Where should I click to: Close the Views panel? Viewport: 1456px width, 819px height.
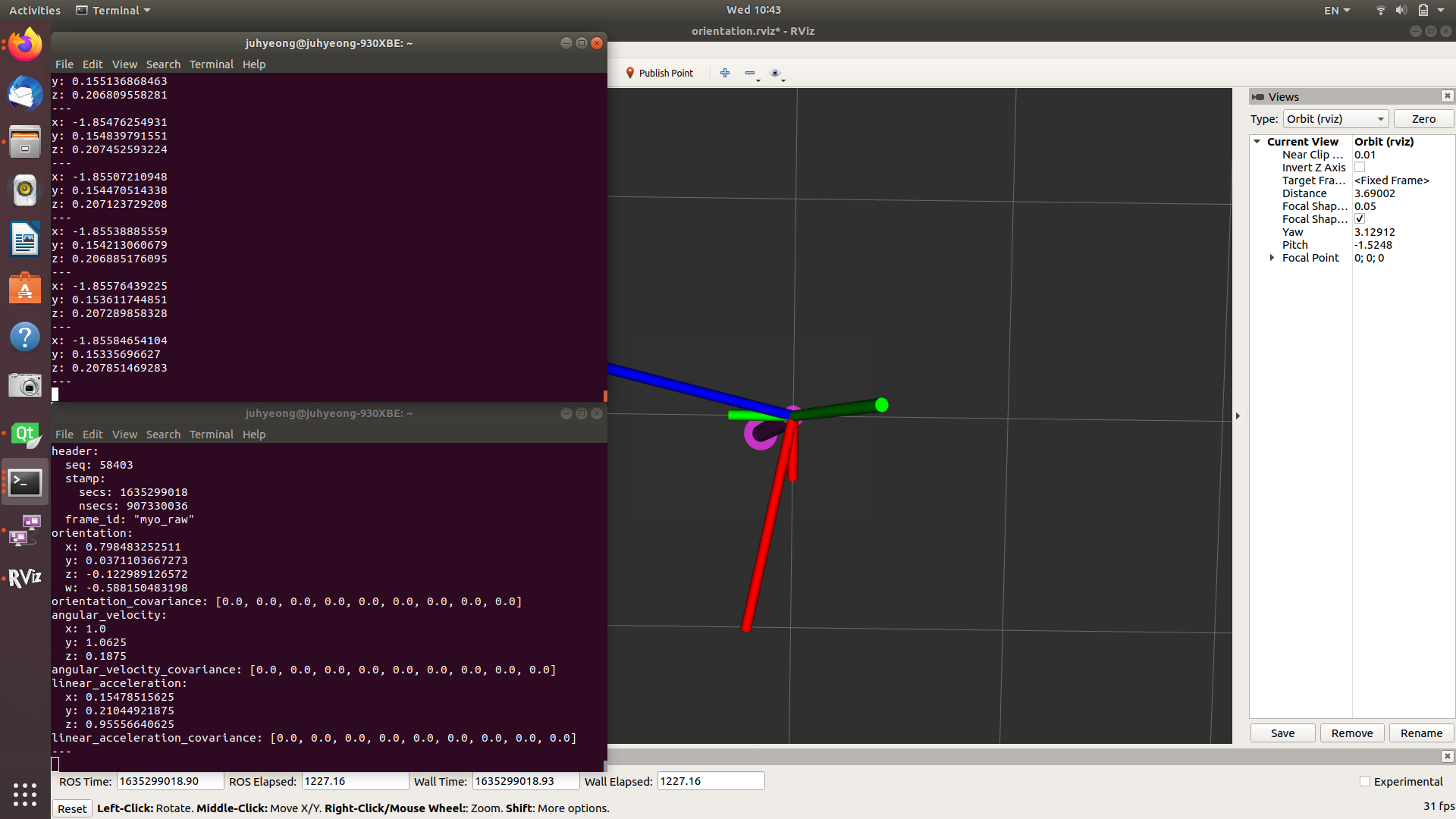coord(1447,96)
